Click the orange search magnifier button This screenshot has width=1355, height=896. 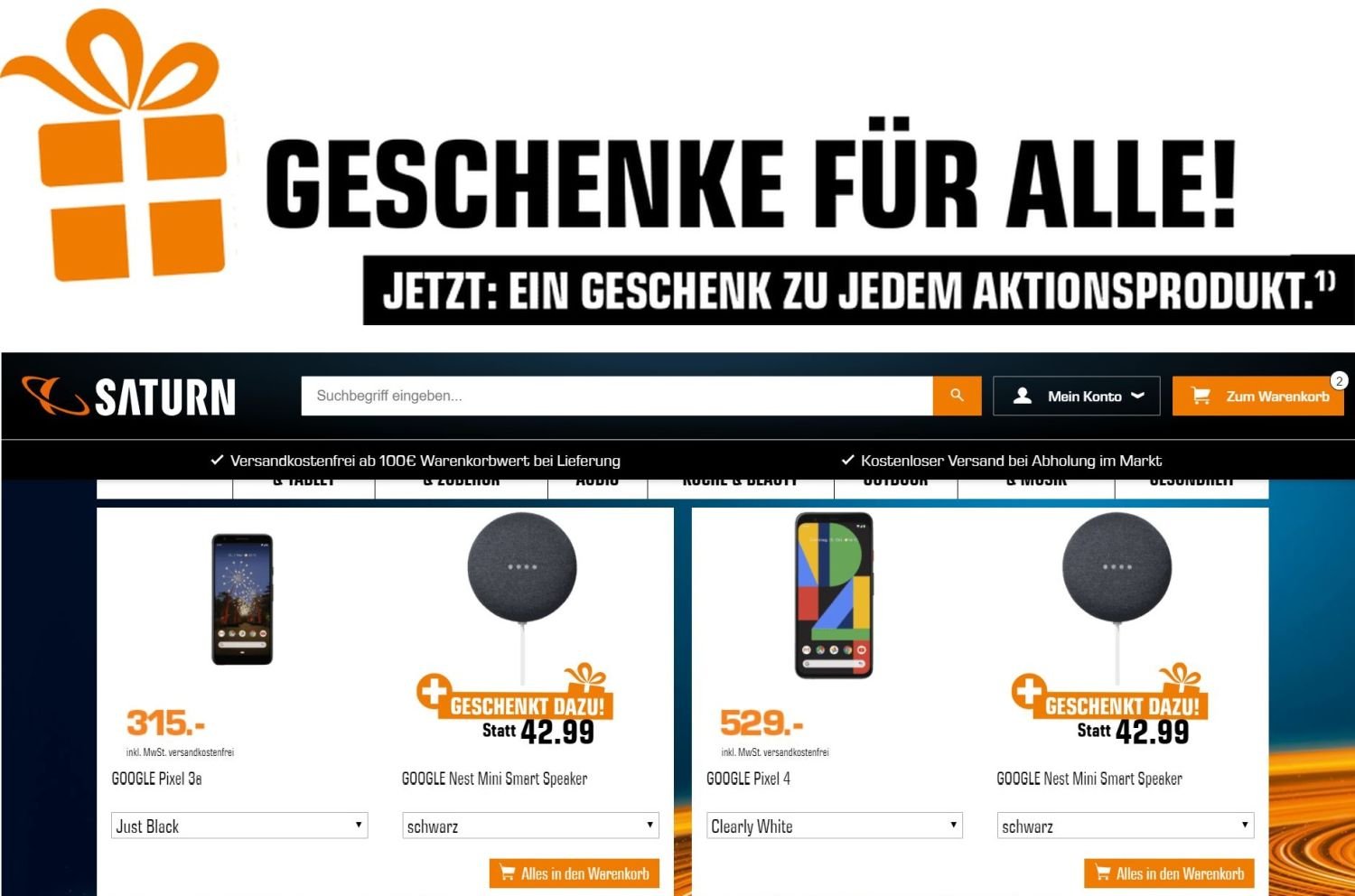pos(957,396)
